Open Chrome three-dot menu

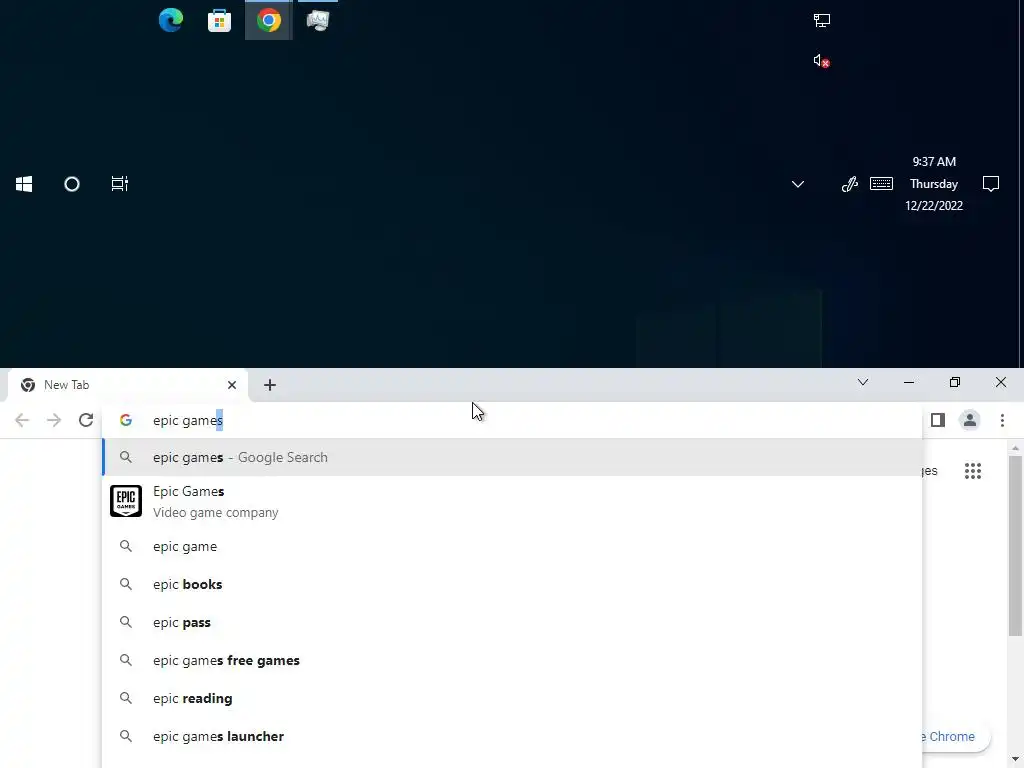1002,420
